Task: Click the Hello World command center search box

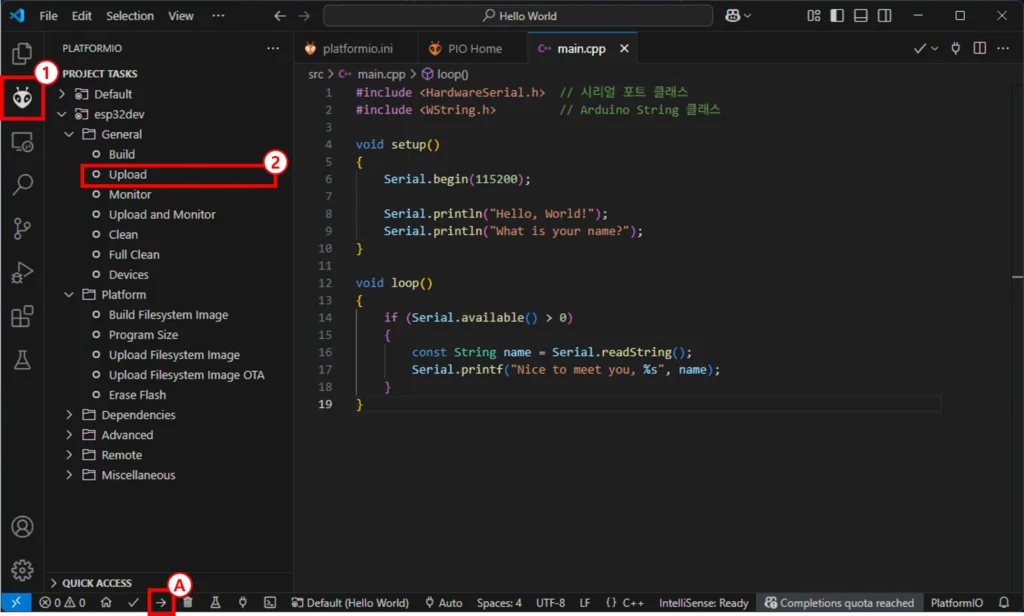Action: tap(518, 16)
